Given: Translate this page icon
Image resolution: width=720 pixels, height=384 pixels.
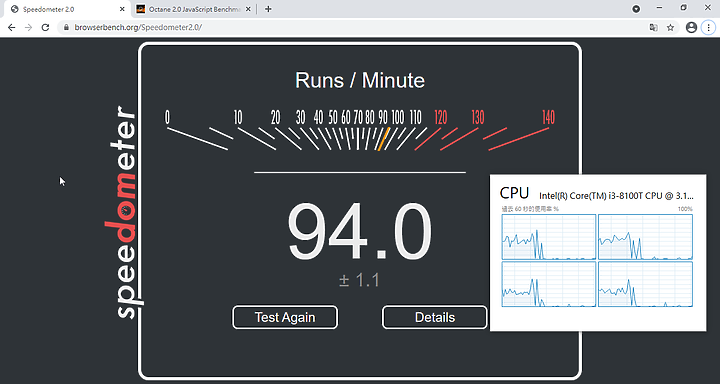Looking at the screenshot, I should [x=653, y=28].
